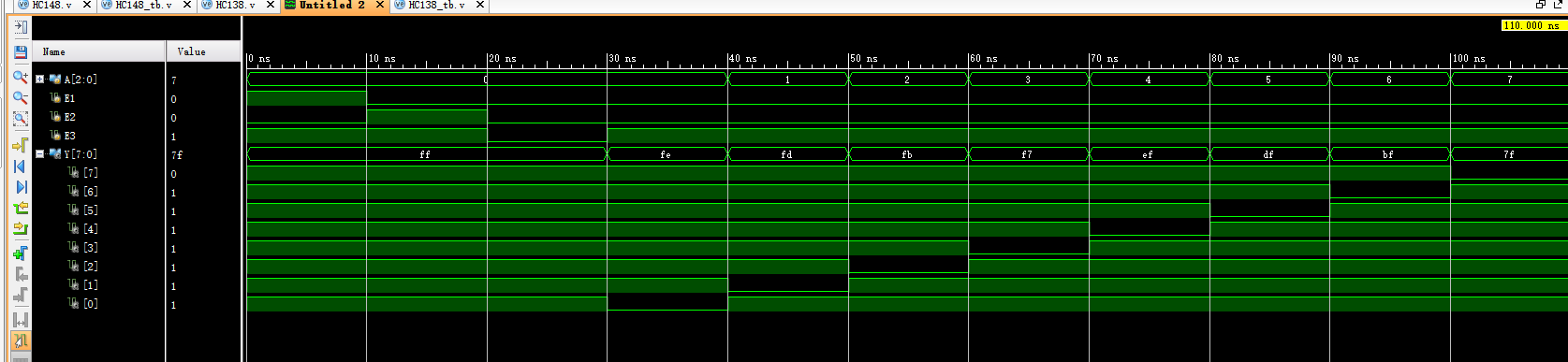Click the Value column header
1568x362 pixels.
tap(204, 51)
